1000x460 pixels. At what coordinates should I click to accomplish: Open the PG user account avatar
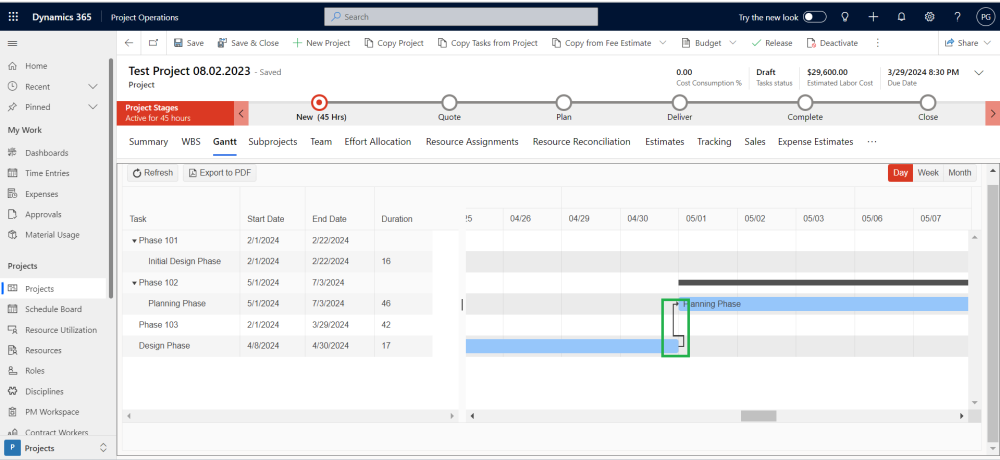pyautogui.click(x=985, y=17)
